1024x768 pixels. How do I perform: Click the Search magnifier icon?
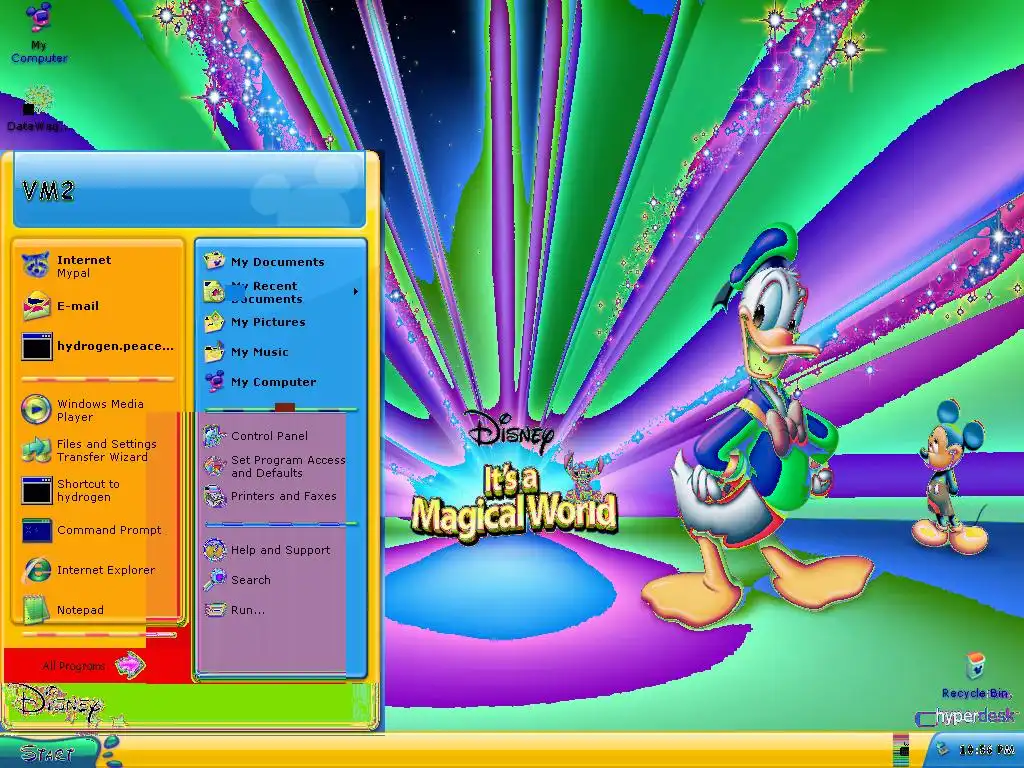214,579
